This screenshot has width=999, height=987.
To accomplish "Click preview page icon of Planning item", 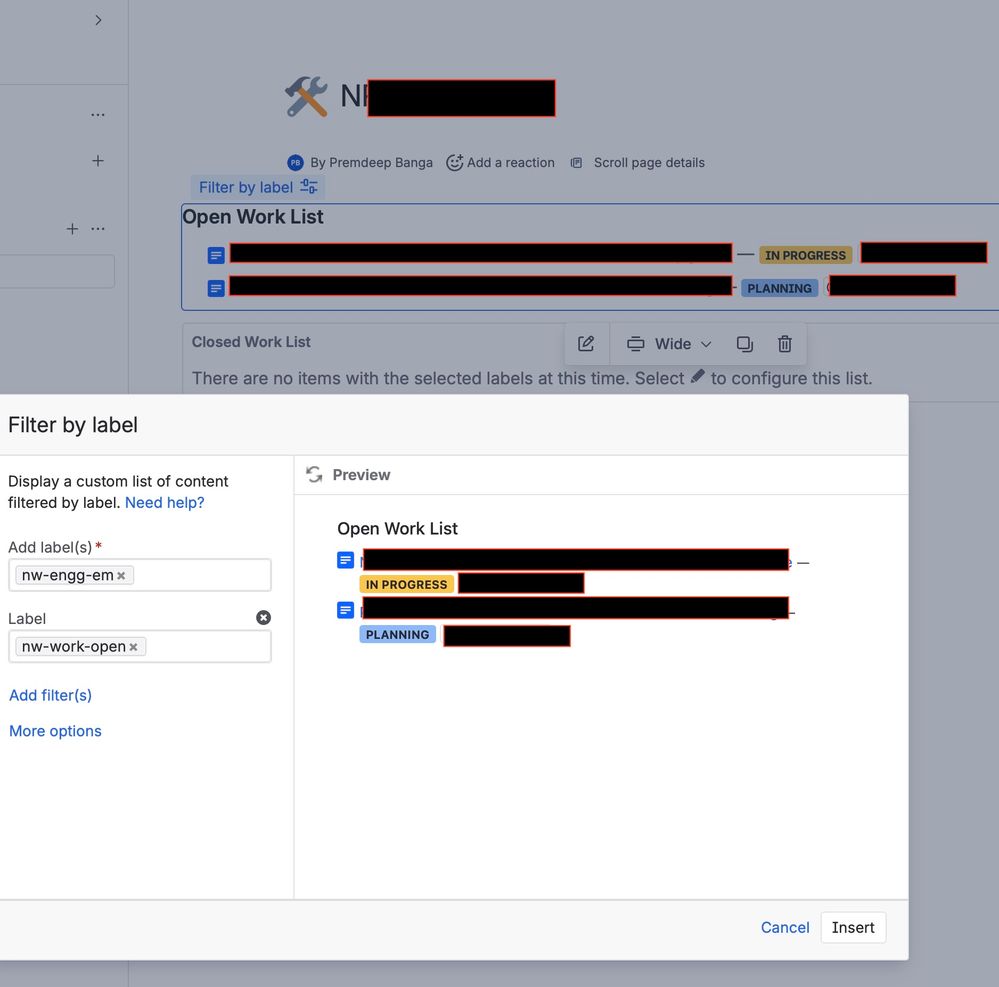I will [x=345, y=610].
